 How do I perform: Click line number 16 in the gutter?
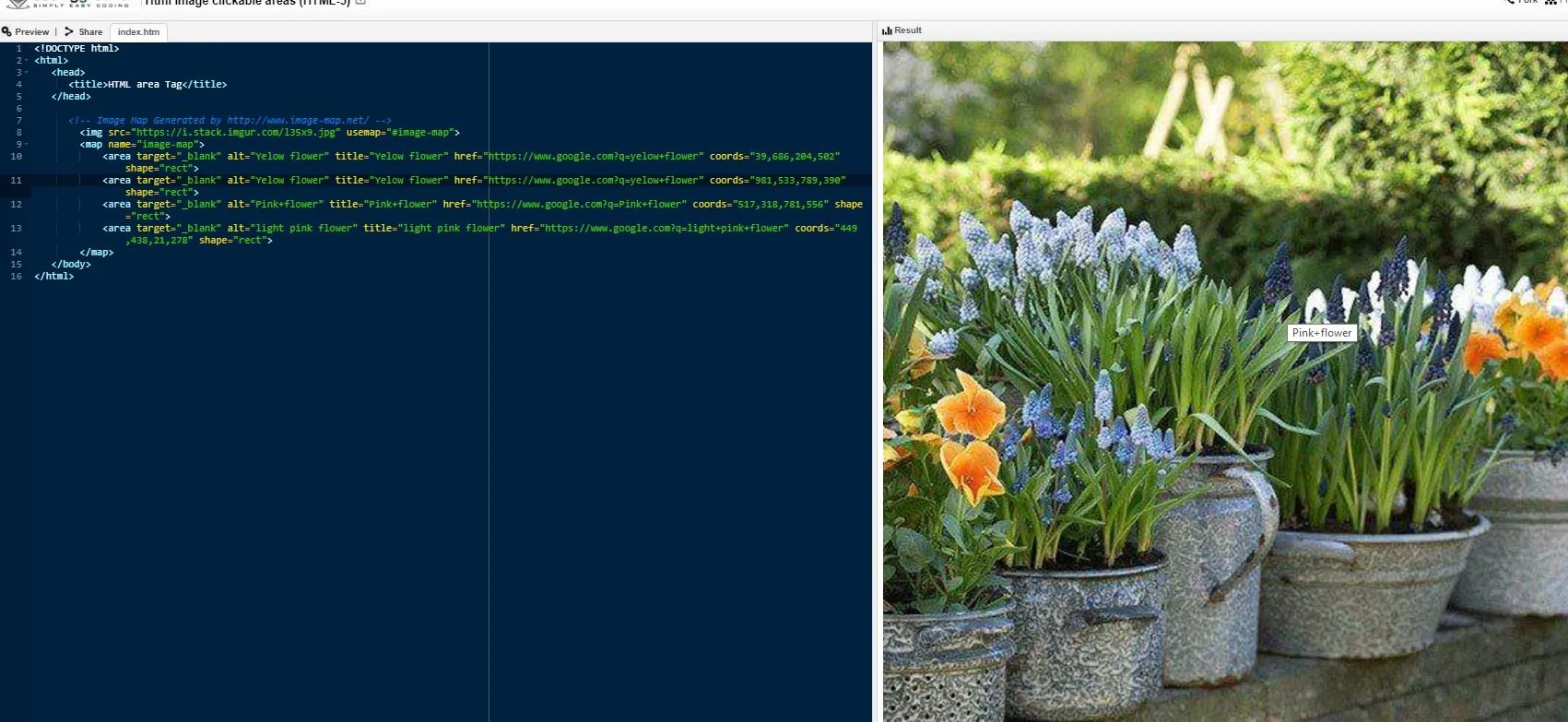pyautogui.click(x=17, y=277)
